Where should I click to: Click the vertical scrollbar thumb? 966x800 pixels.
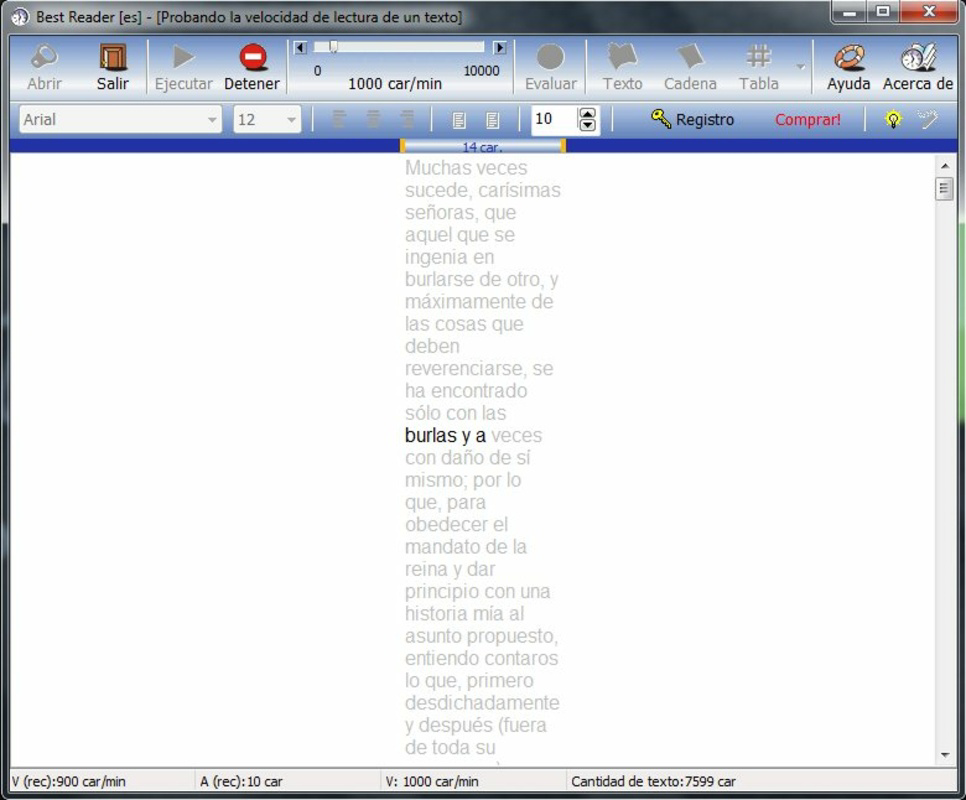coord(944,188)
